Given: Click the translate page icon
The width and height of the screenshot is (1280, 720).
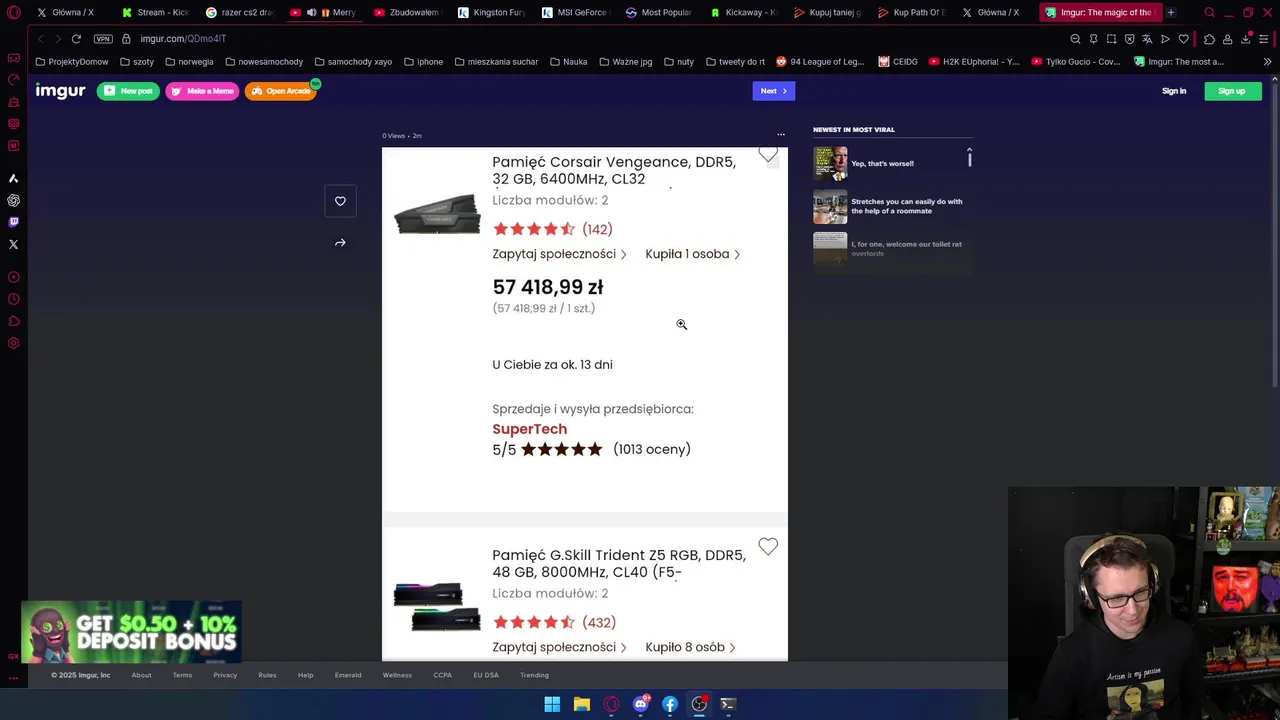Looking at the screenshot, I should coord(1147,39).
